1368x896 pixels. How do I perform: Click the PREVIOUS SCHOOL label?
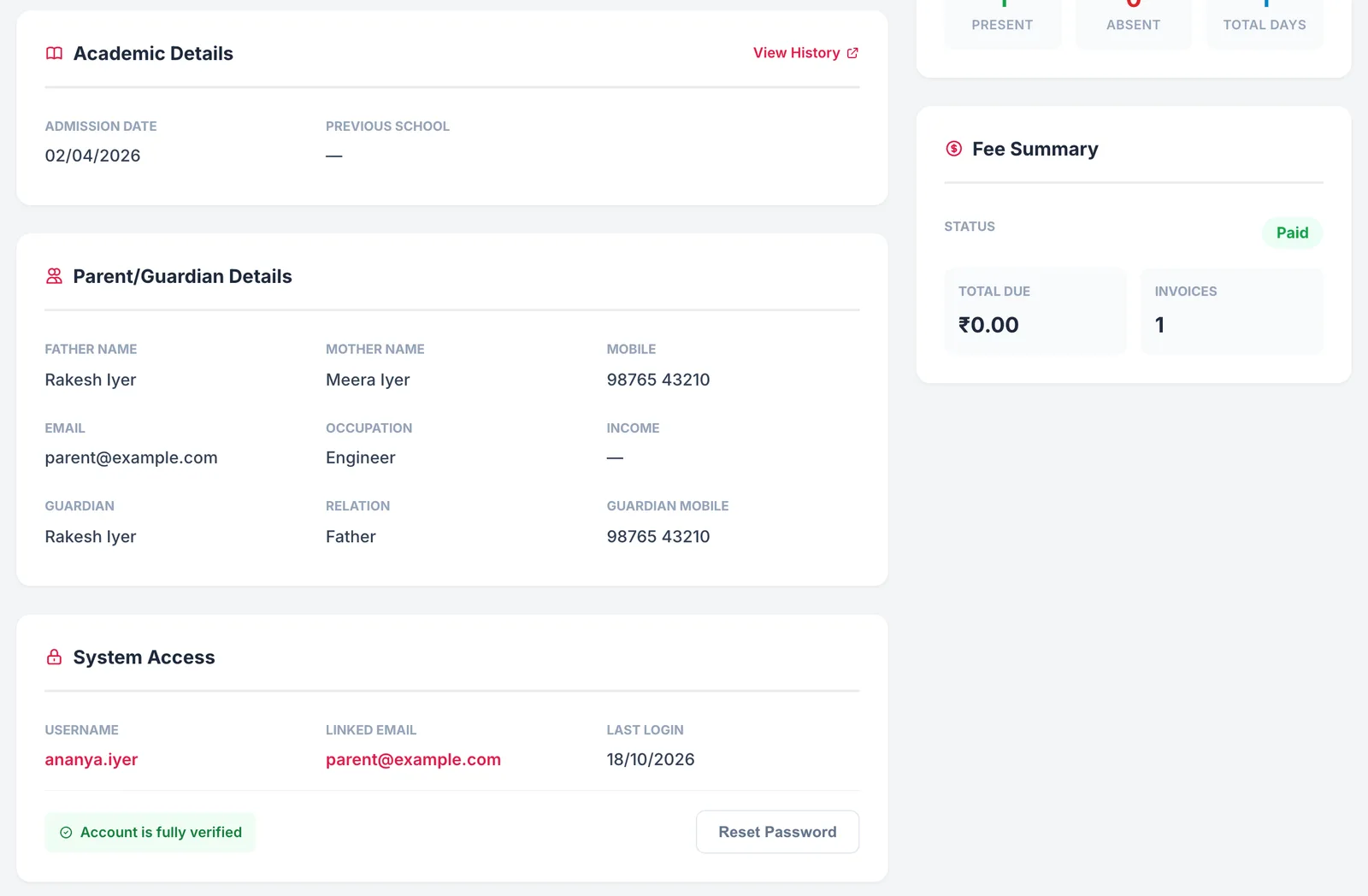click(387, 127)
